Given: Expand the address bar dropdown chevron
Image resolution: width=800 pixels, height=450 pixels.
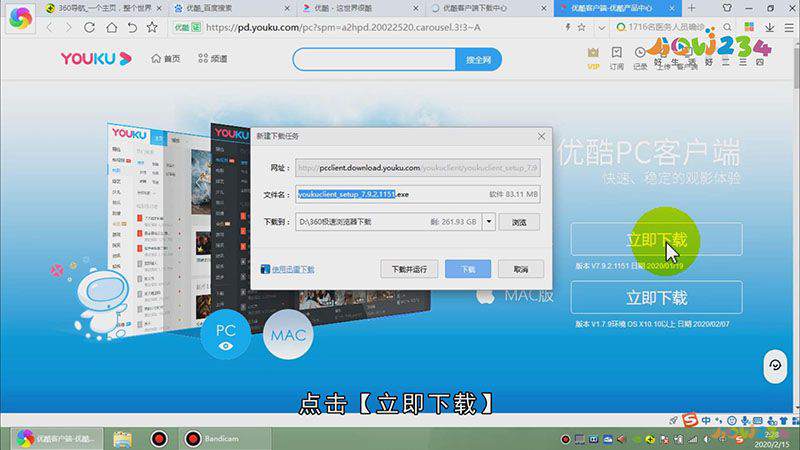Looking at the screenshot, I should (602, 28).
